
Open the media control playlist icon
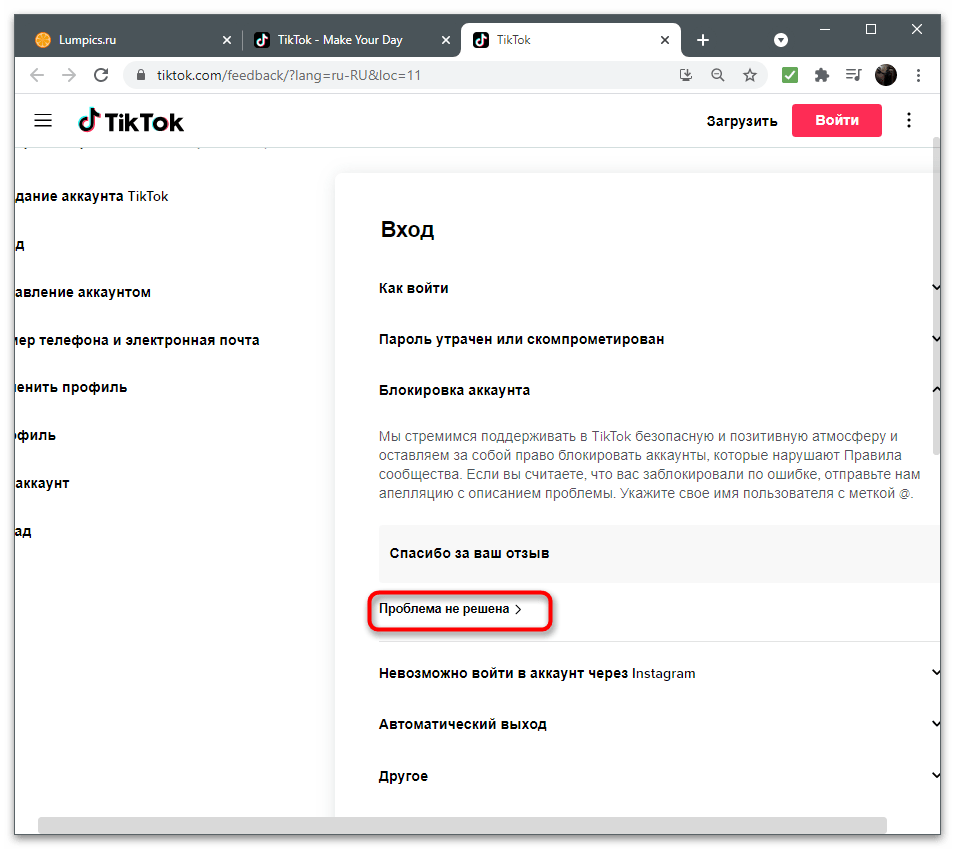[853, 75]
